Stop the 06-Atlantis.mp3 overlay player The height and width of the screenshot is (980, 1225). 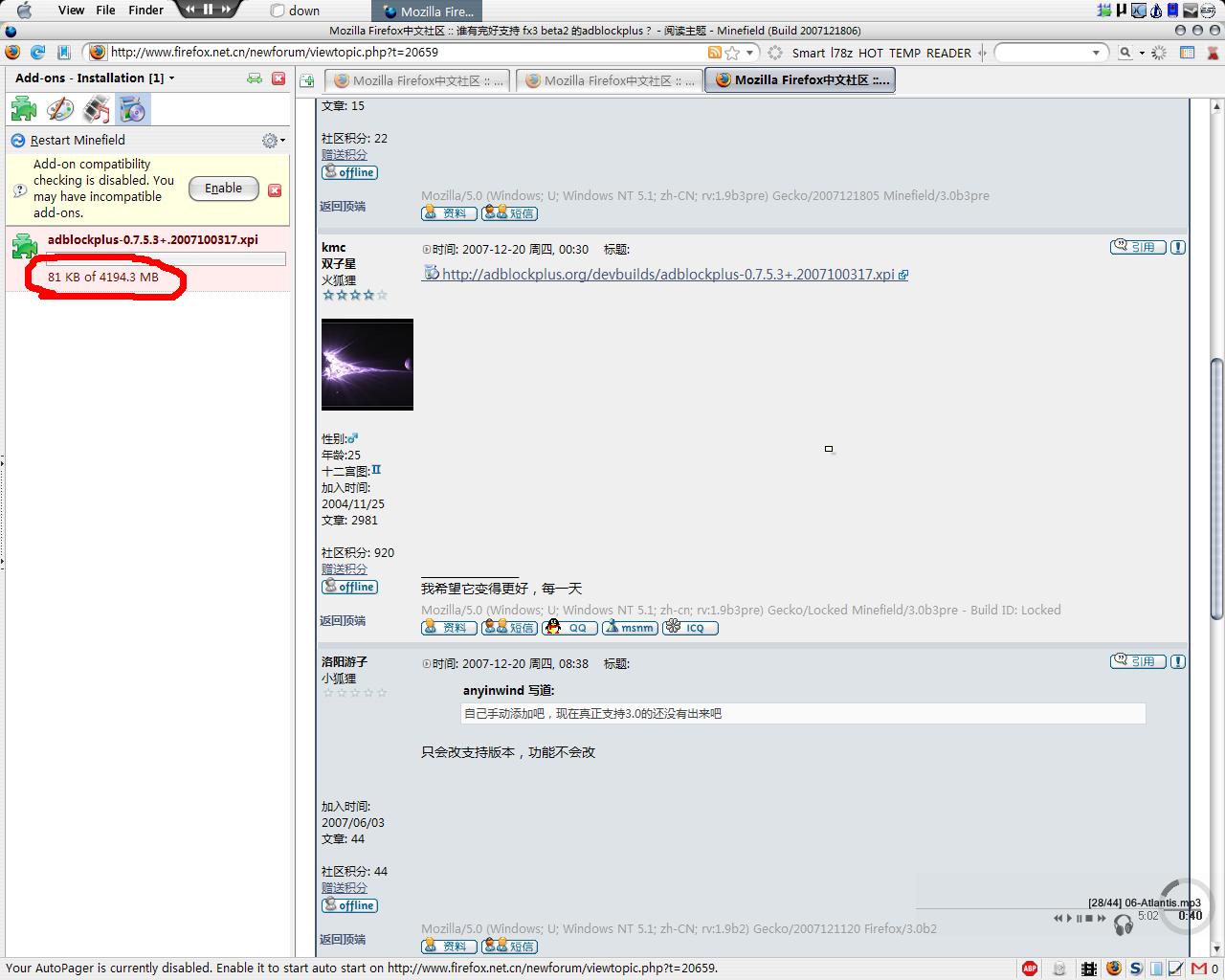coord(1090,918)
